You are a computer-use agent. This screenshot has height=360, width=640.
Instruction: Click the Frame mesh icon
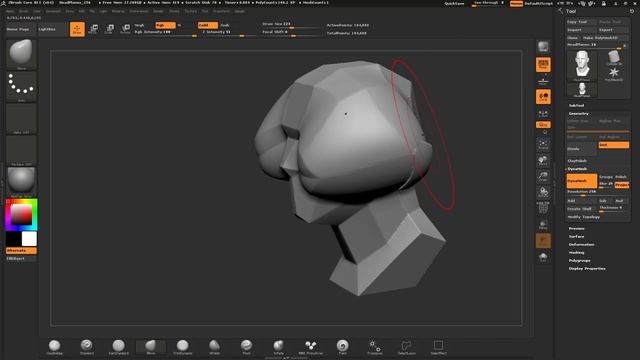click(x=543, y=144)
